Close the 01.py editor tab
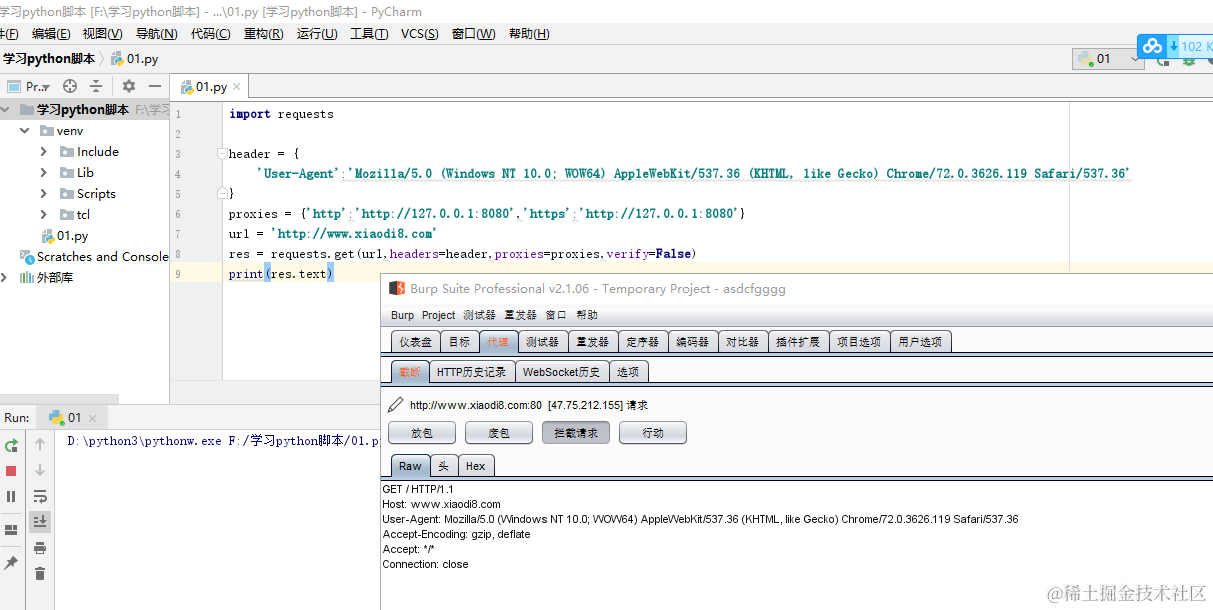The image size is (1213, 610). (237, 87)
